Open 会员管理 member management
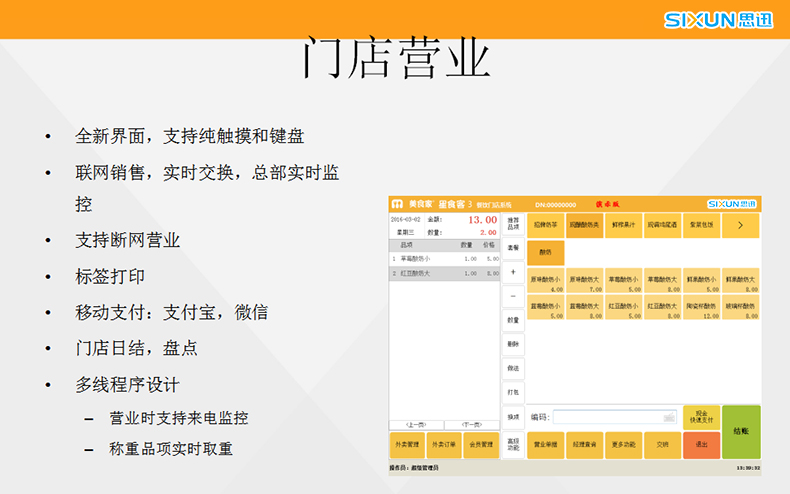Screen dimensions: 790x494 click(x=480, y=443)
